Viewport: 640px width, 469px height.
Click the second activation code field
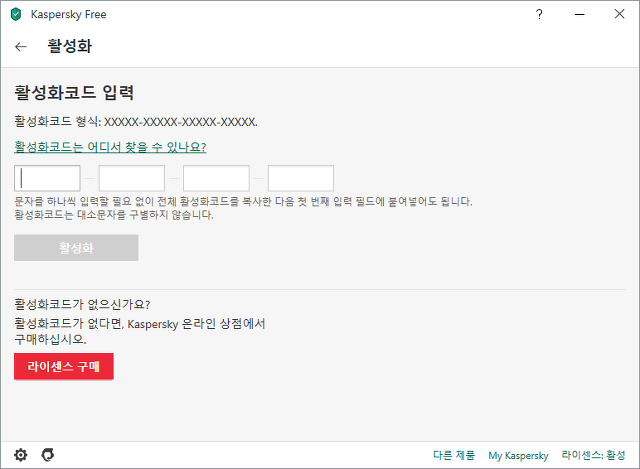pyautogui.click(x=132, y=178)
